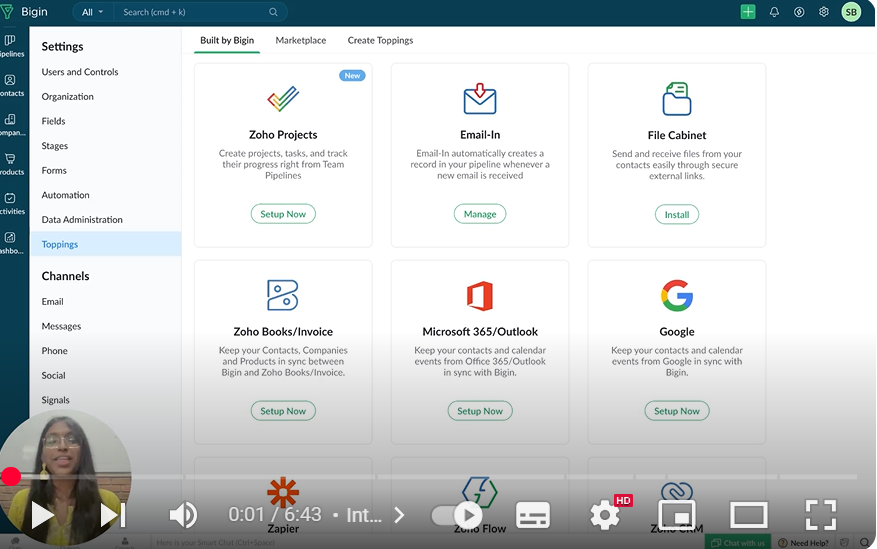Open the Dashboards module icon
Viewport: 877px width, 549px height.
10,238
